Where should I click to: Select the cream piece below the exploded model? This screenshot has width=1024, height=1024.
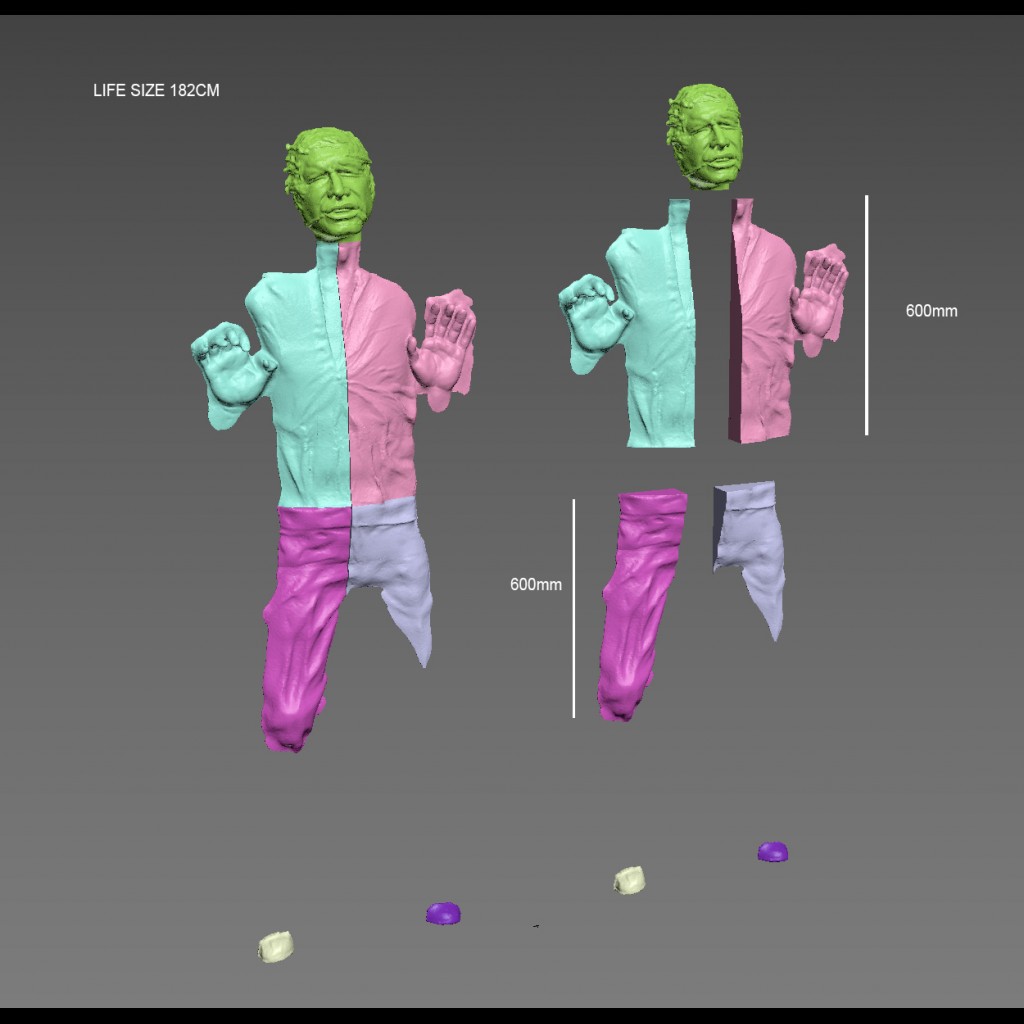coord(629,880)
